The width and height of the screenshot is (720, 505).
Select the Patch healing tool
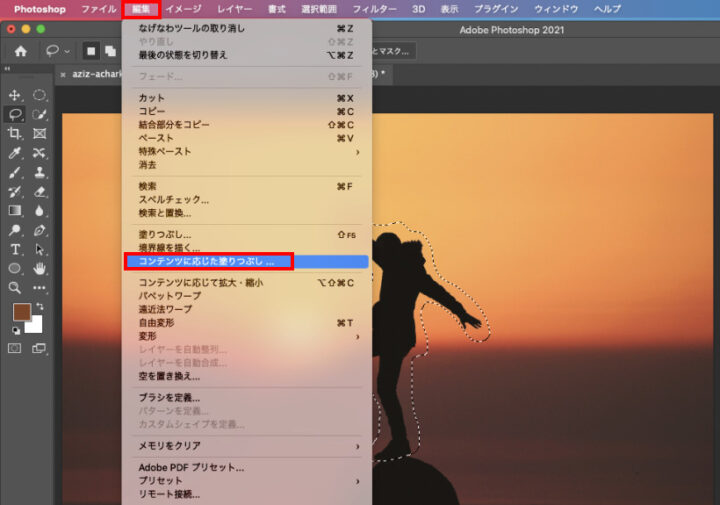click(x=39, y=153)
